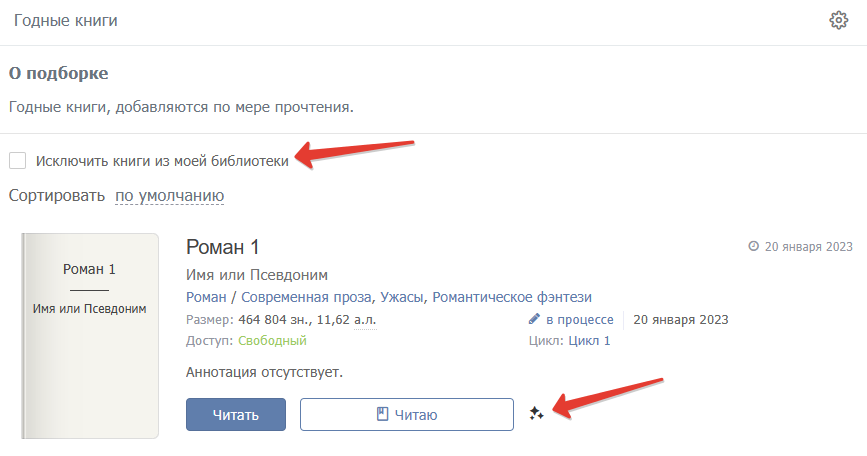Image resolution: width=867 pixels, height=456 pixels.
Task: Click the Свободный access value
Action: tap(272, 340)
